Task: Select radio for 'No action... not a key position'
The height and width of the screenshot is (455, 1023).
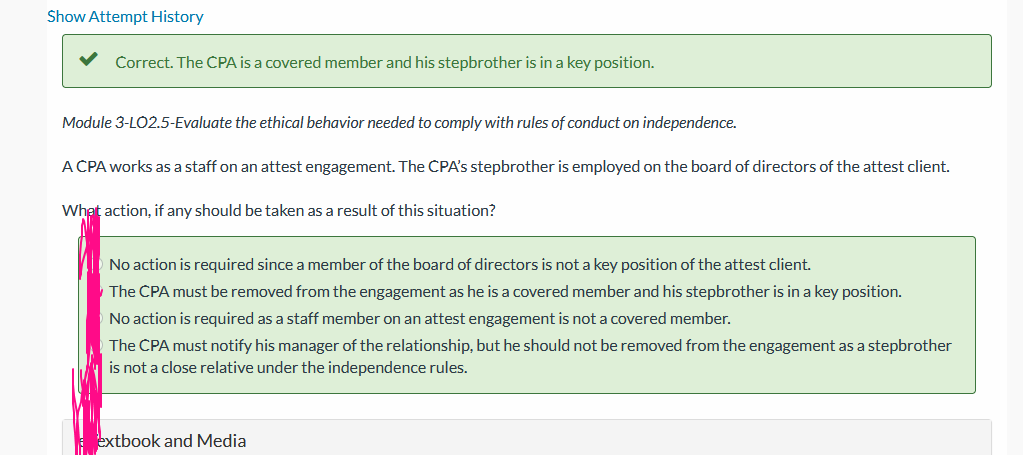Action: coord(97,265)
